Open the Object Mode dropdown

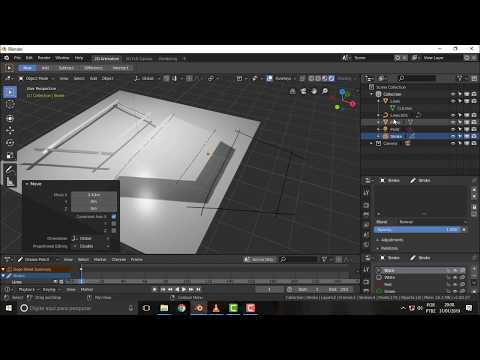click(37, 78)
